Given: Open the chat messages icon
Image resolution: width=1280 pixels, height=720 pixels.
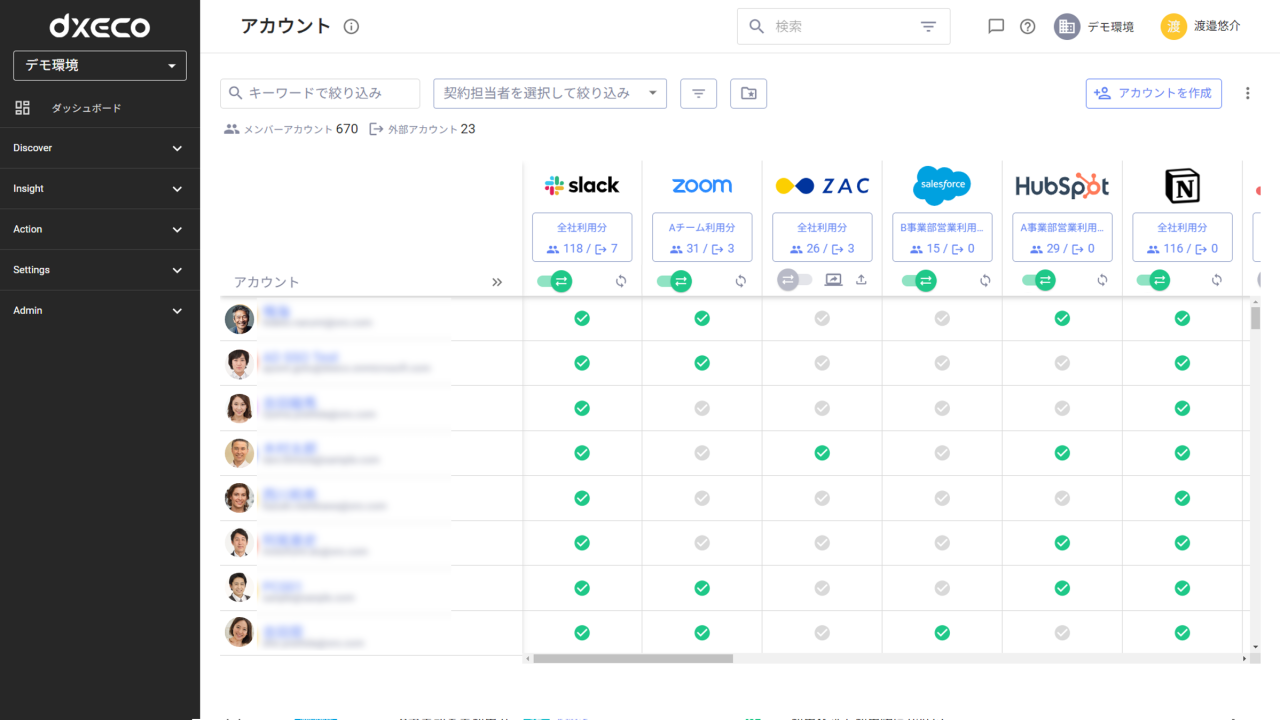Looking at the screenshot, I should pyautogui.click(x=996, y=27).
